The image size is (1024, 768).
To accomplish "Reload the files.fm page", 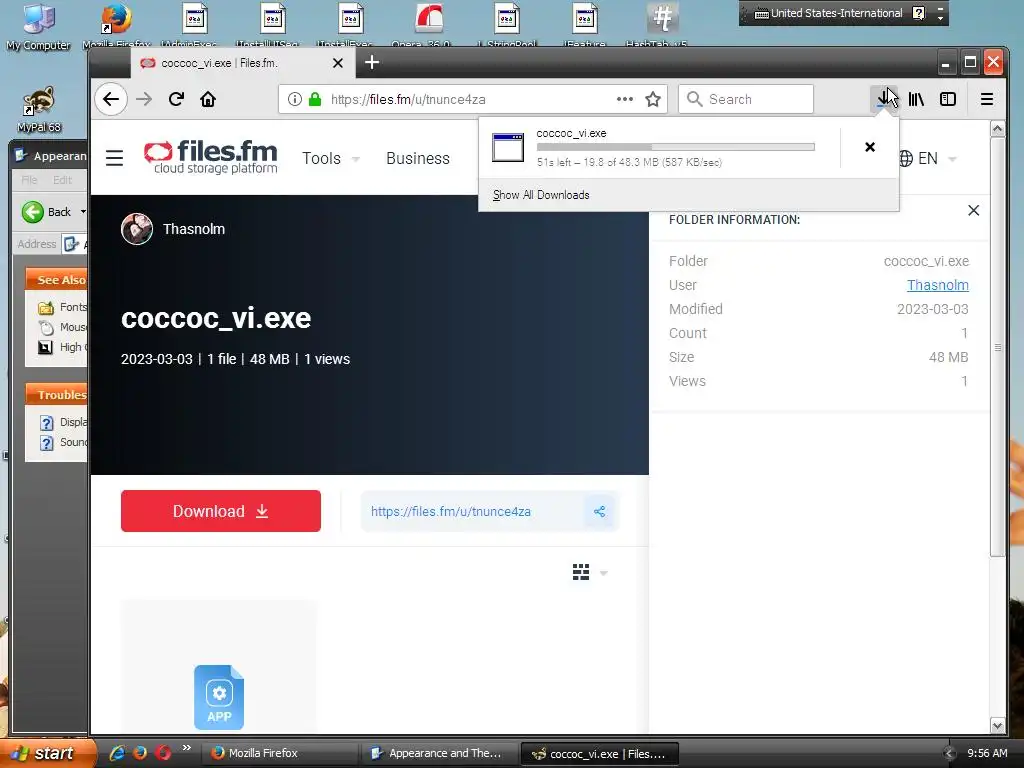I will coord(176,99).
